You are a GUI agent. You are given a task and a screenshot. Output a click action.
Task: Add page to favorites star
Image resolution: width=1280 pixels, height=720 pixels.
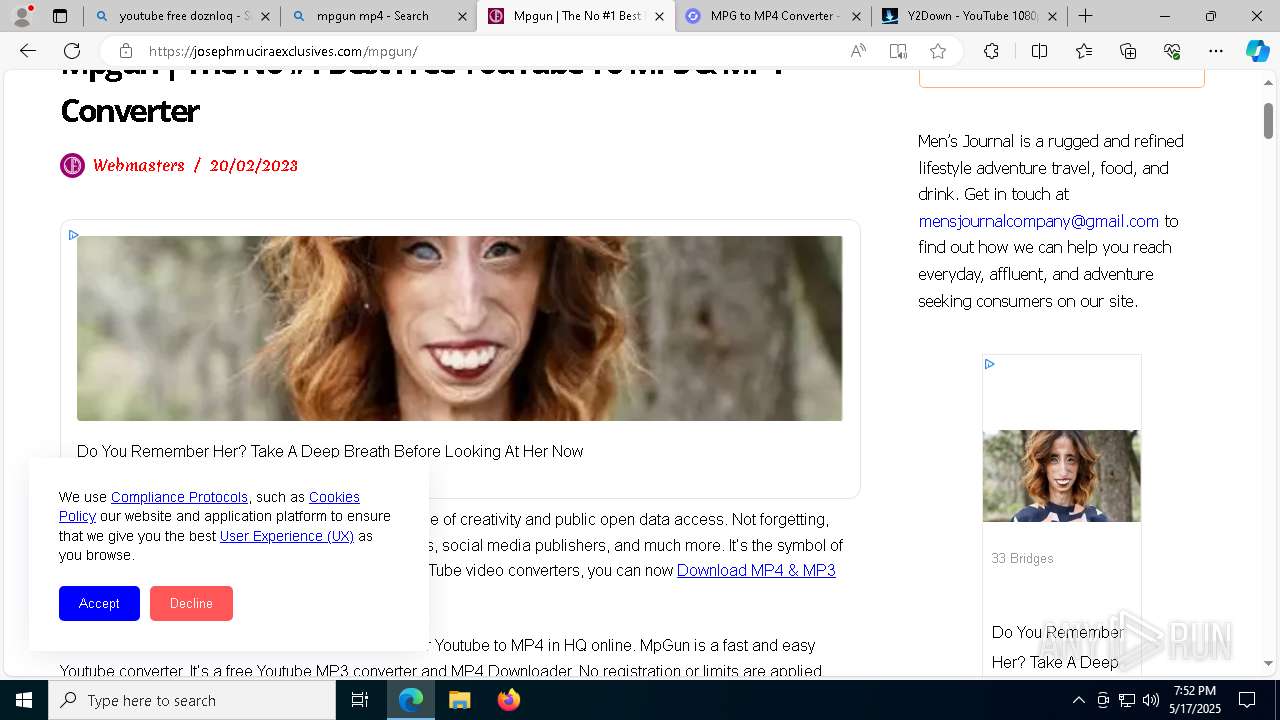(x=938, y=51)
